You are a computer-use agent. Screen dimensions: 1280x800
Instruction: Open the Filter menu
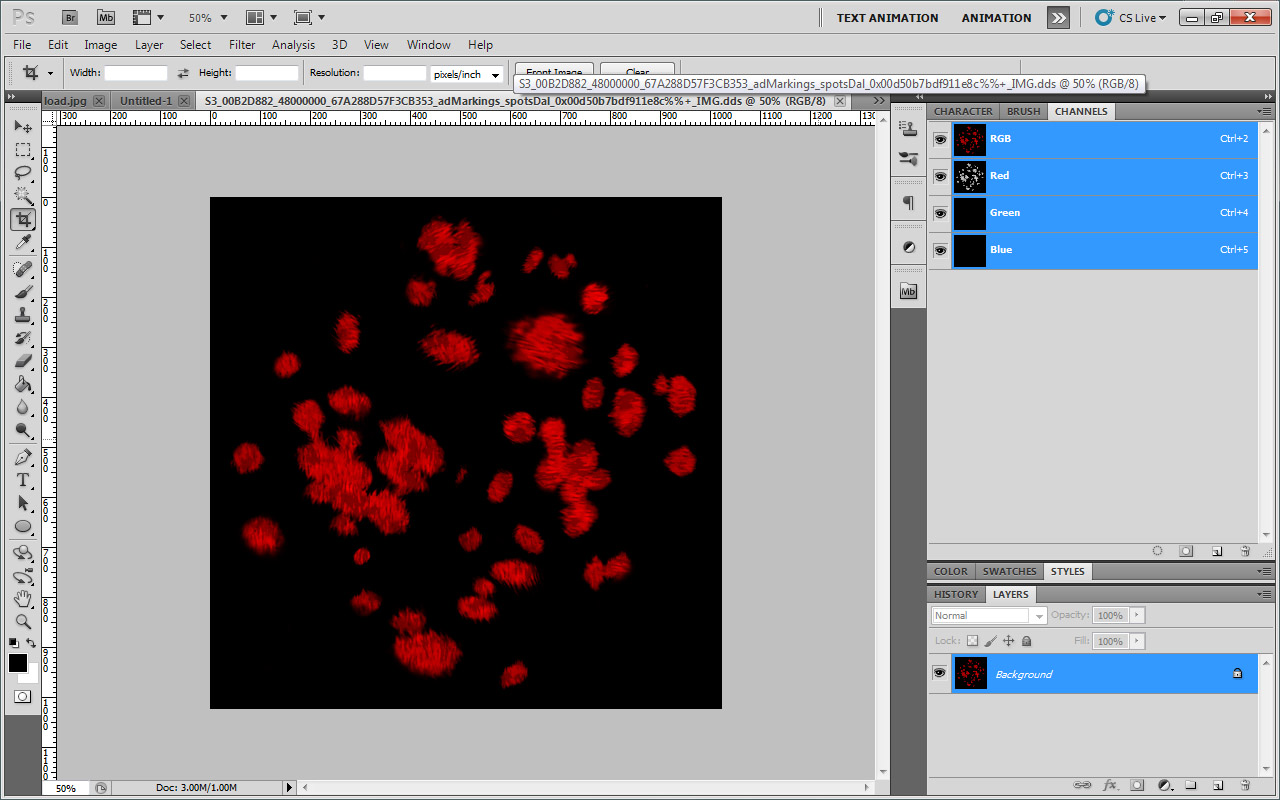tap(242, 45)
